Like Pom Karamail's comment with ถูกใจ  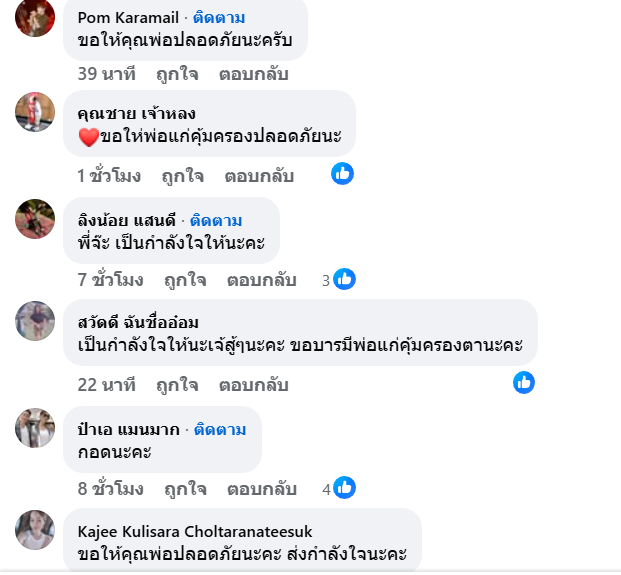(177, 74)
